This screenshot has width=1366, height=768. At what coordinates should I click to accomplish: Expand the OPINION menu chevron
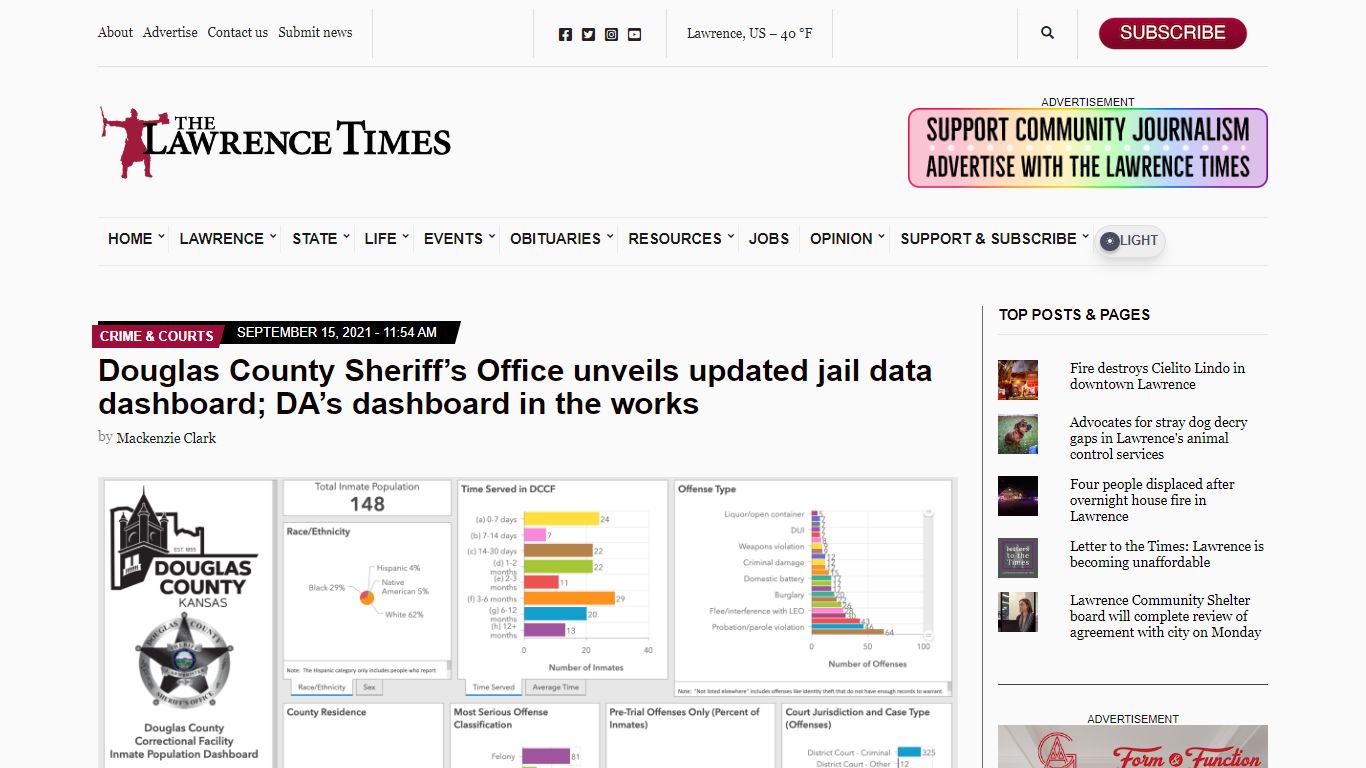click(881, 236)
